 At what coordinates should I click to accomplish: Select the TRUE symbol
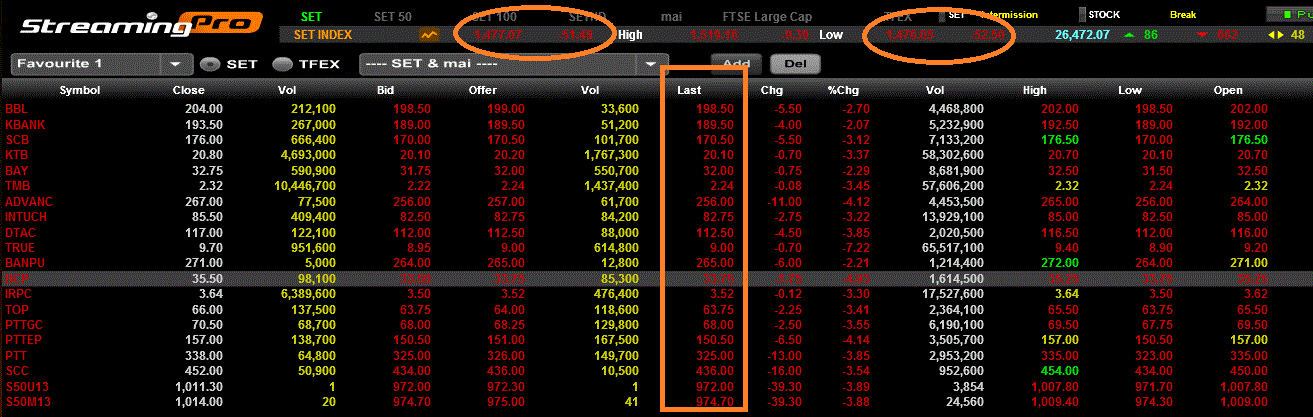pyautogui.click(x=20, y=247)
